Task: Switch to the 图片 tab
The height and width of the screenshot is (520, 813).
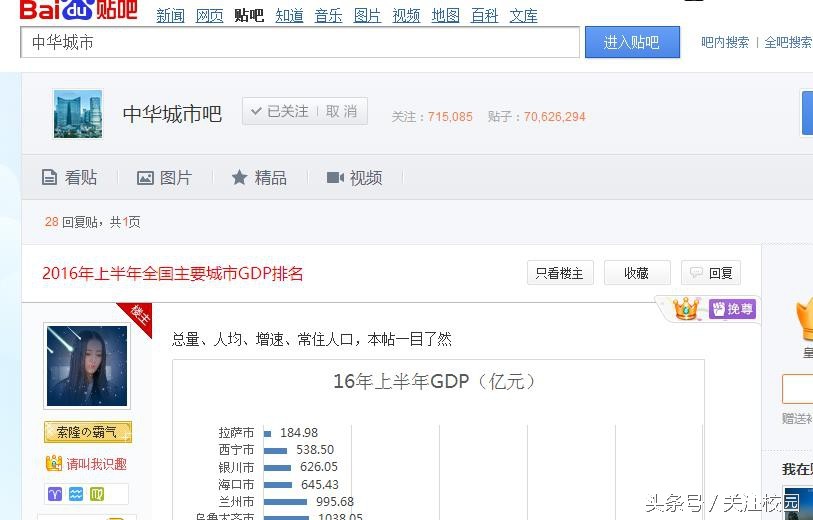Action: point(165,177)
